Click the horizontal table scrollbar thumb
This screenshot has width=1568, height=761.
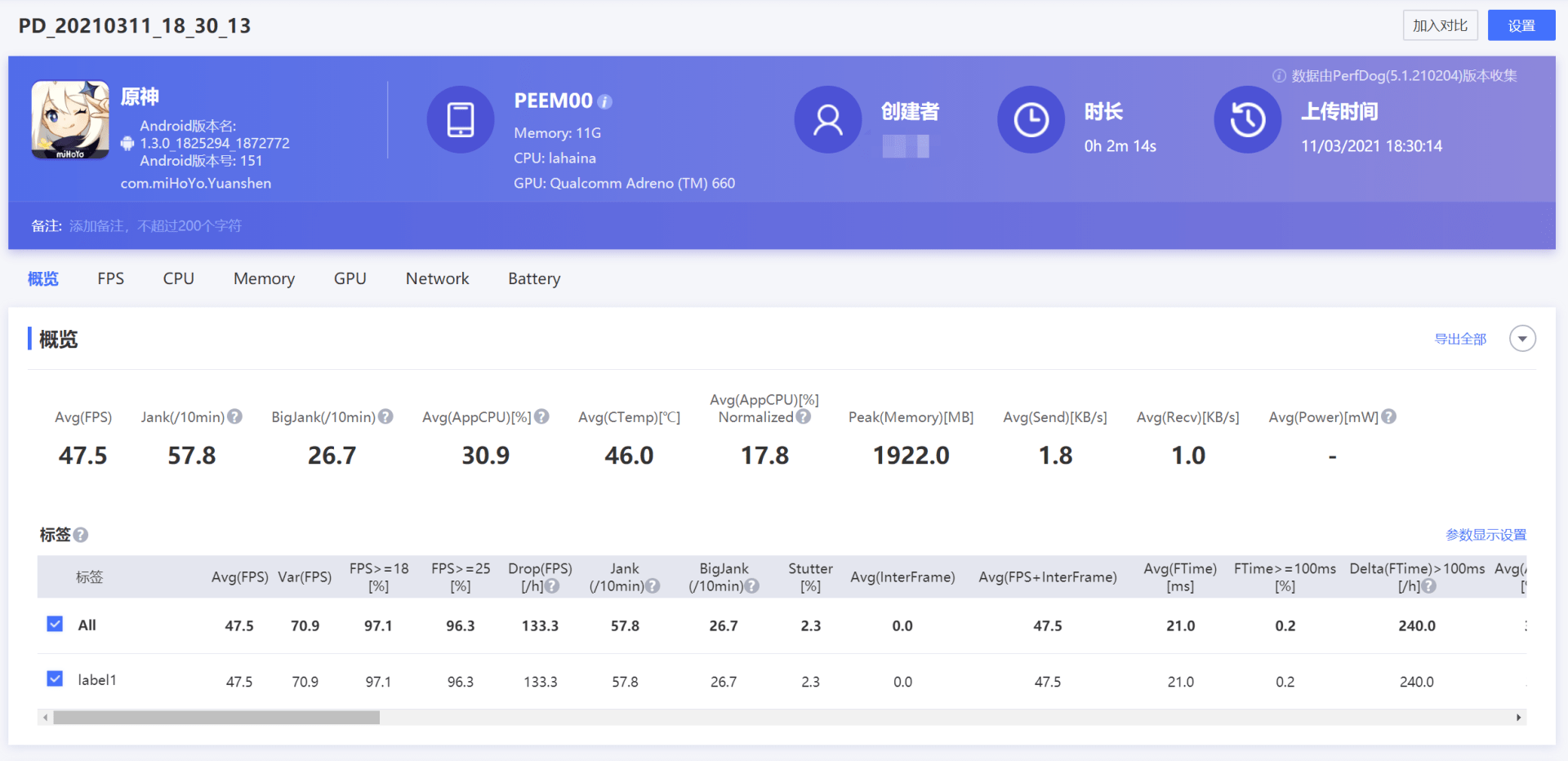pyautogui.click(x=216, y=718)
